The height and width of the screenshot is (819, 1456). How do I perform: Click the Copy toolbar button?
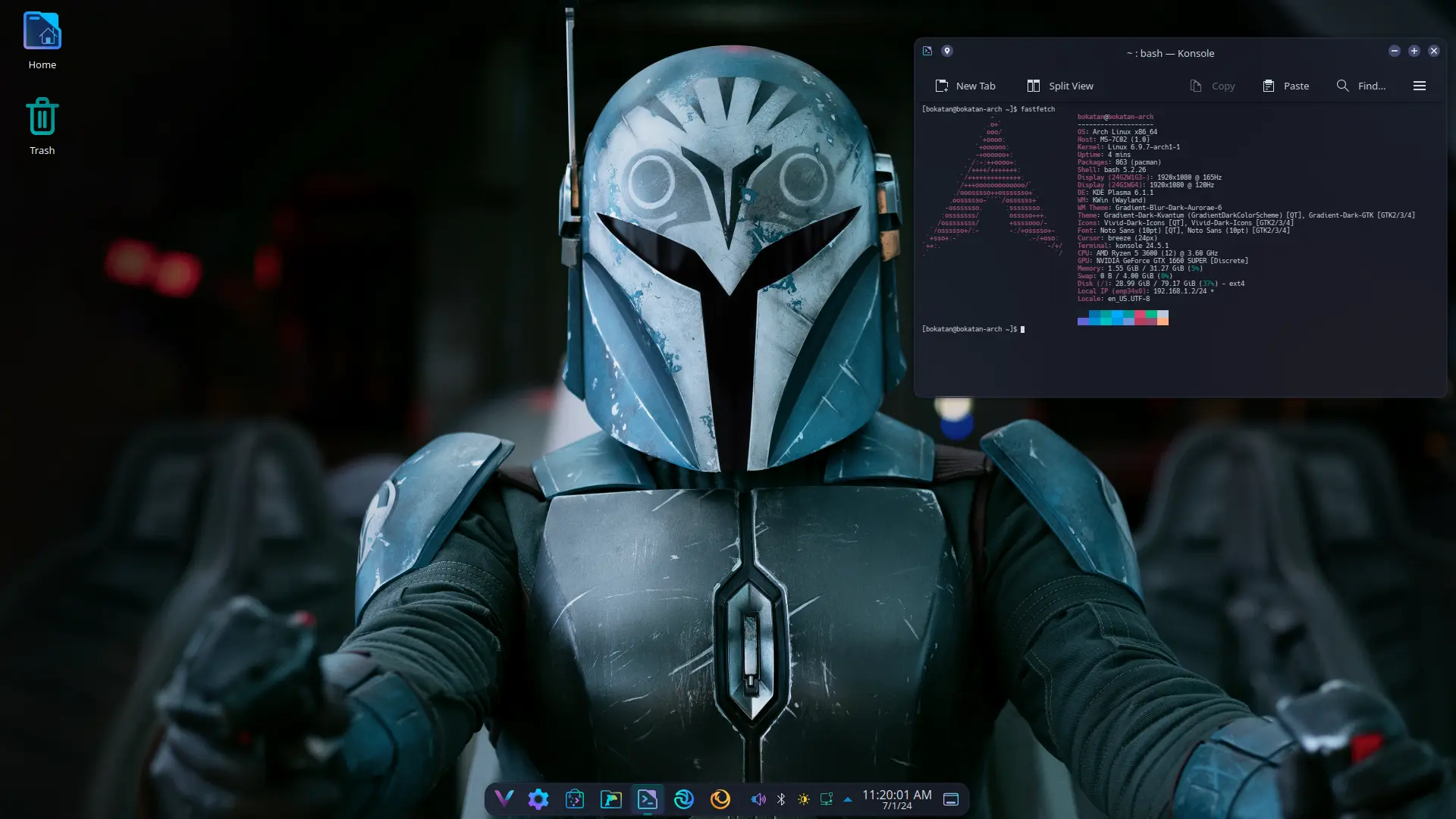(x=1213, y=86)
